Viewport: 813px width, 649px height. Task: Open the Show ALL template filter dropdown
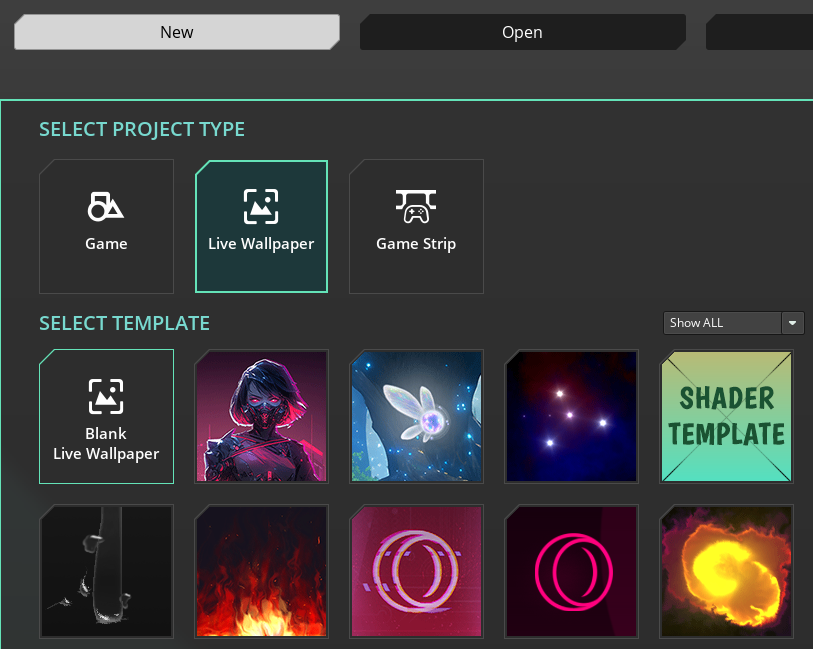[720, 322]
